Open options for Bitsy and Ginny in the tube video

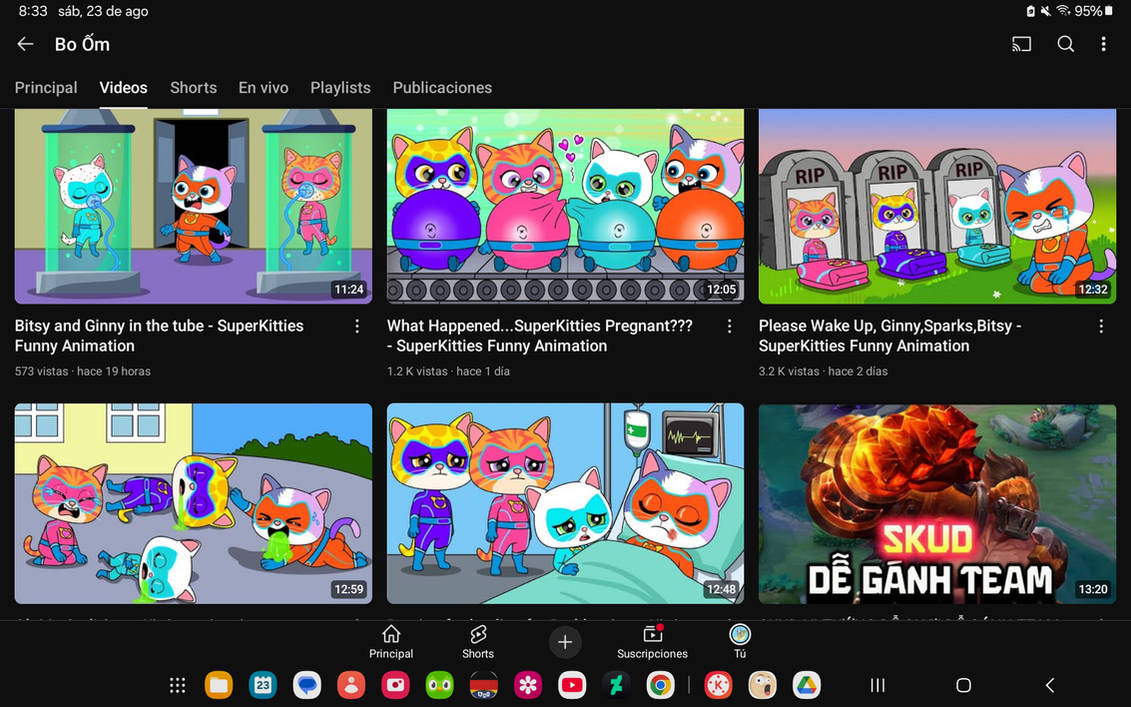357,327
